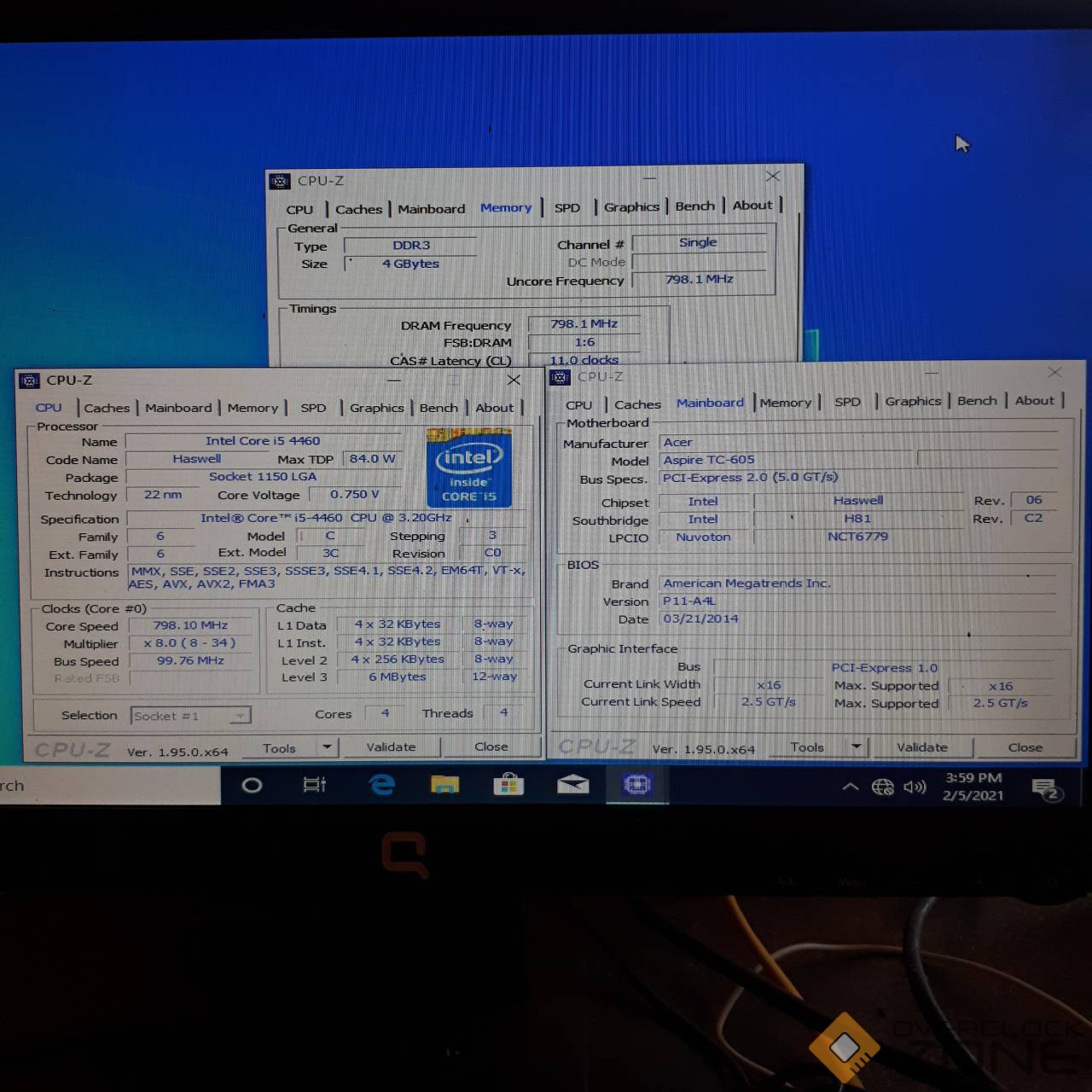Select the SPD tab in the Memory window

click(x=566, y=207)
